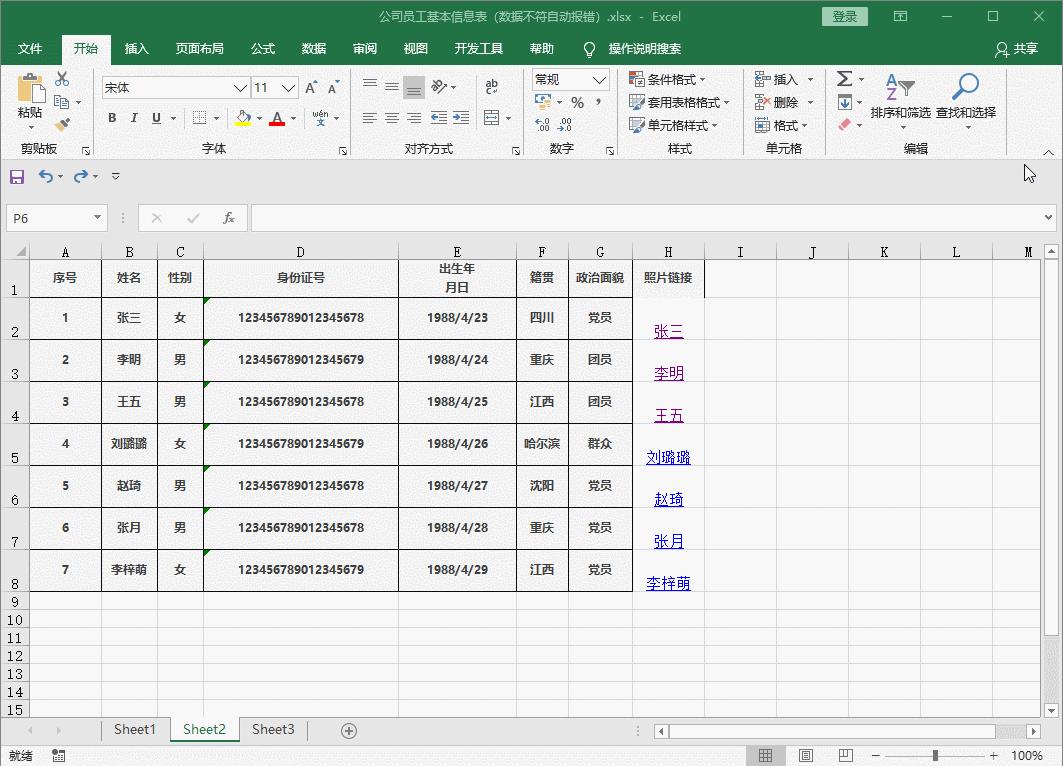Click inside the formula bar
The height and width of the screenshot is (766, 1063).
600,217
